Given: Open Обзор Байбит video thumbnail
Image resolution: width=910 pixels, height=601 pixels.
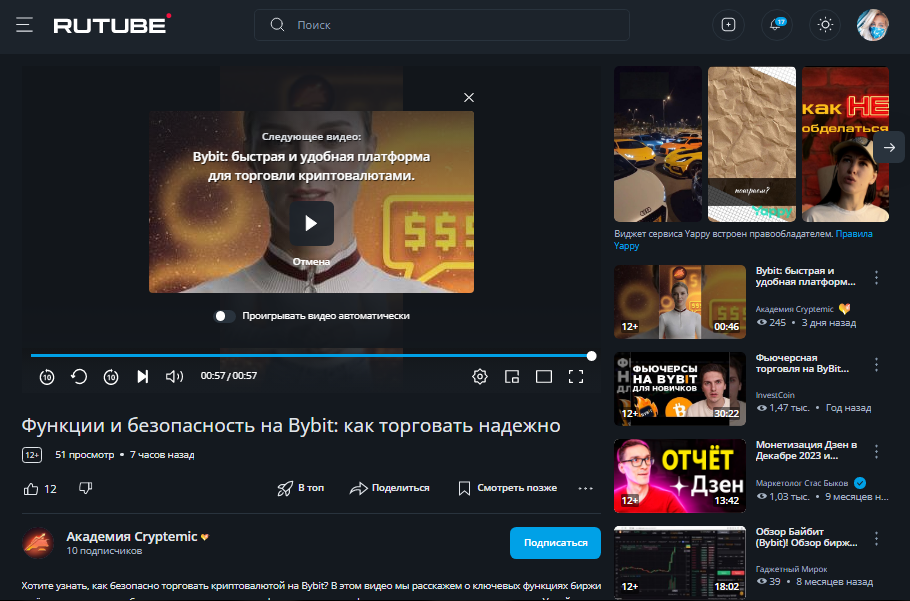Looking at the screenshot, I should click(680, 563).
